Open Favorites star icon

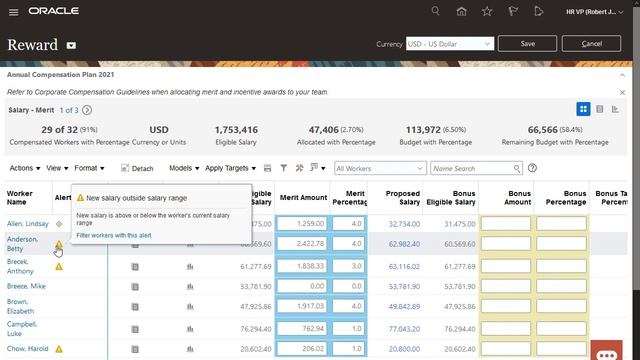pyautogui.click(x=487, y=11)
